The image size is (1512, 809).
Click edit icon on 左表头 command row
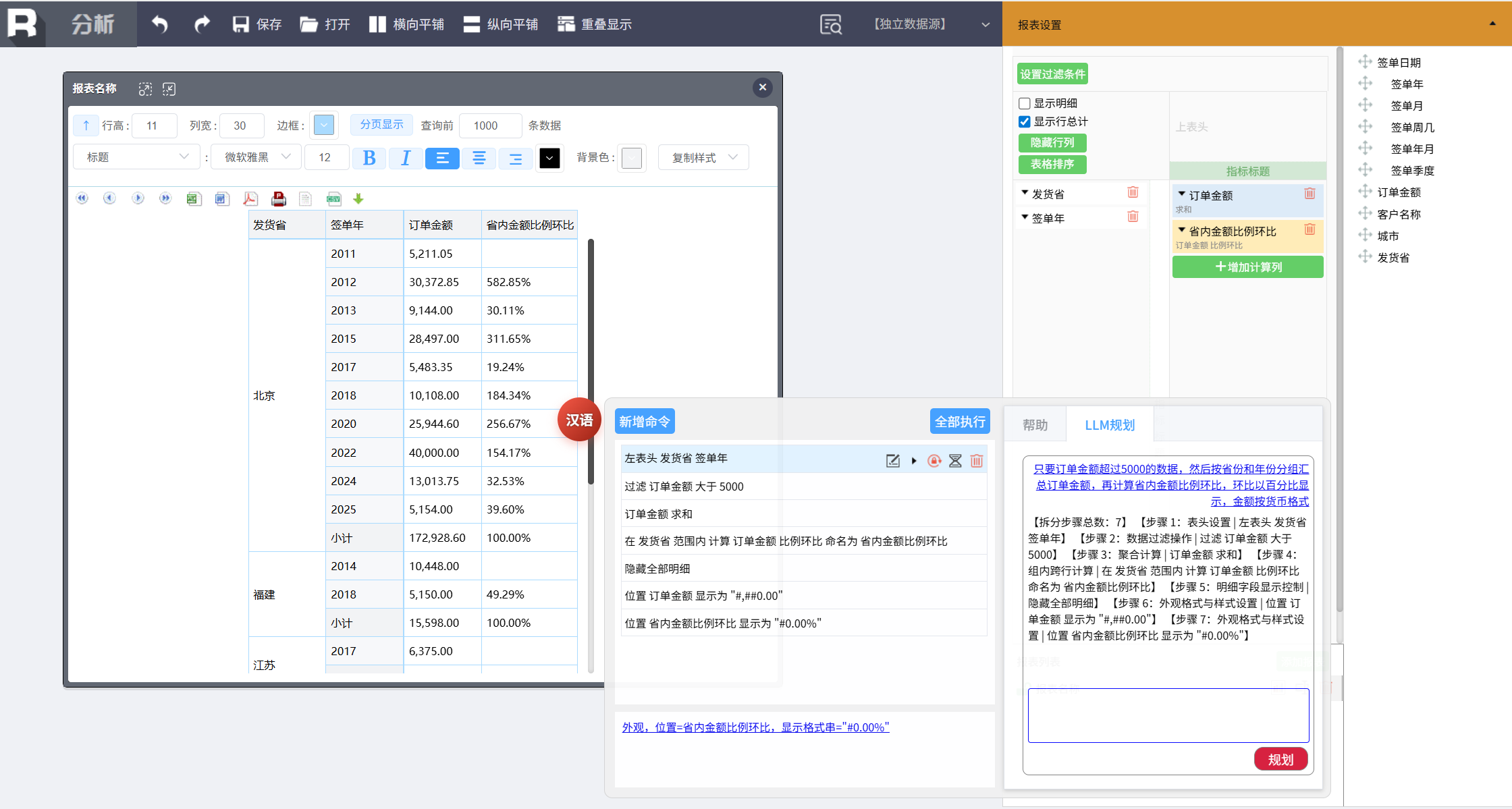pos(892,461)
